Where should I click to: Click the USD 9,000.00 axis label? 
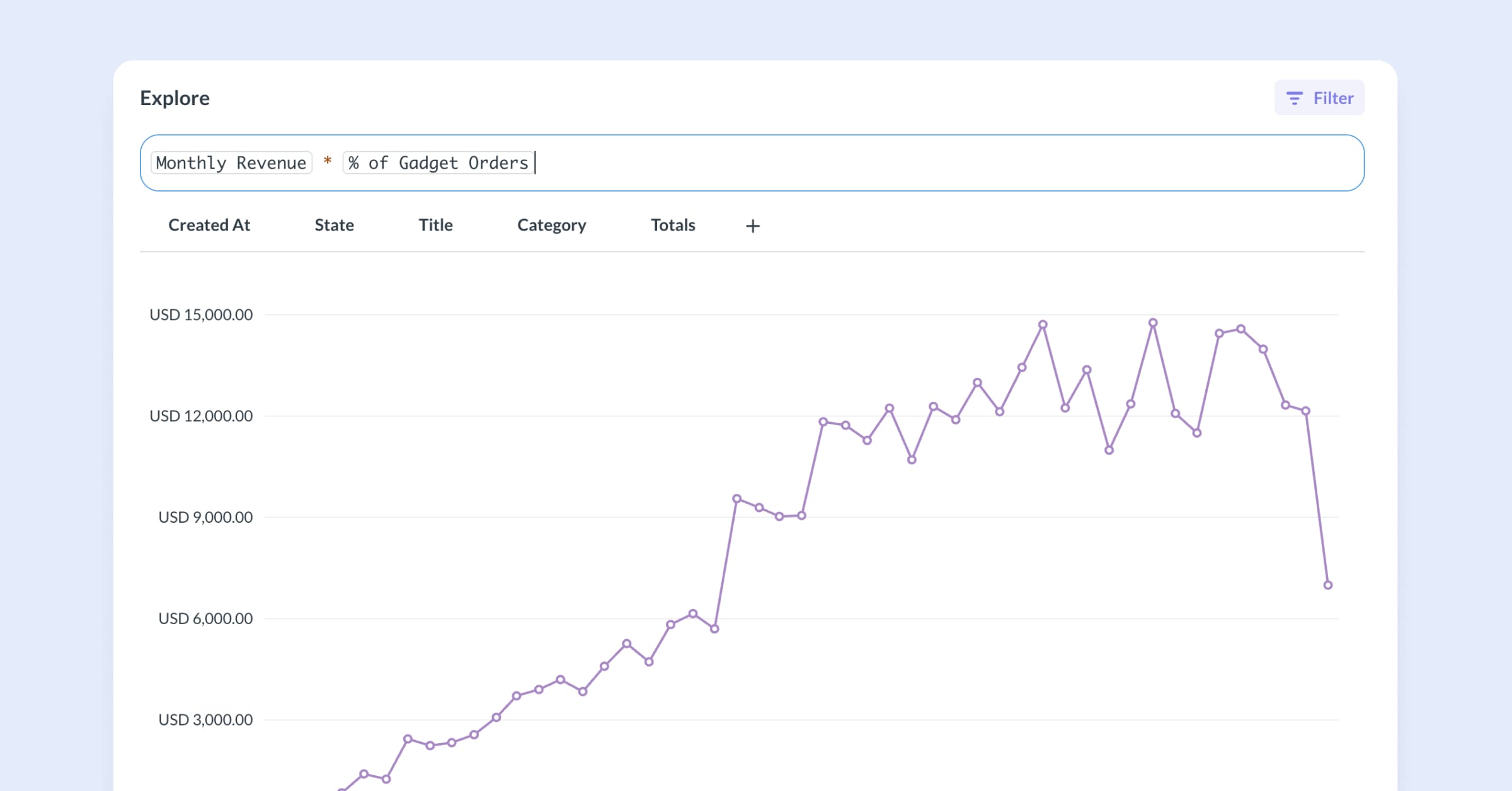pos(205,517)
